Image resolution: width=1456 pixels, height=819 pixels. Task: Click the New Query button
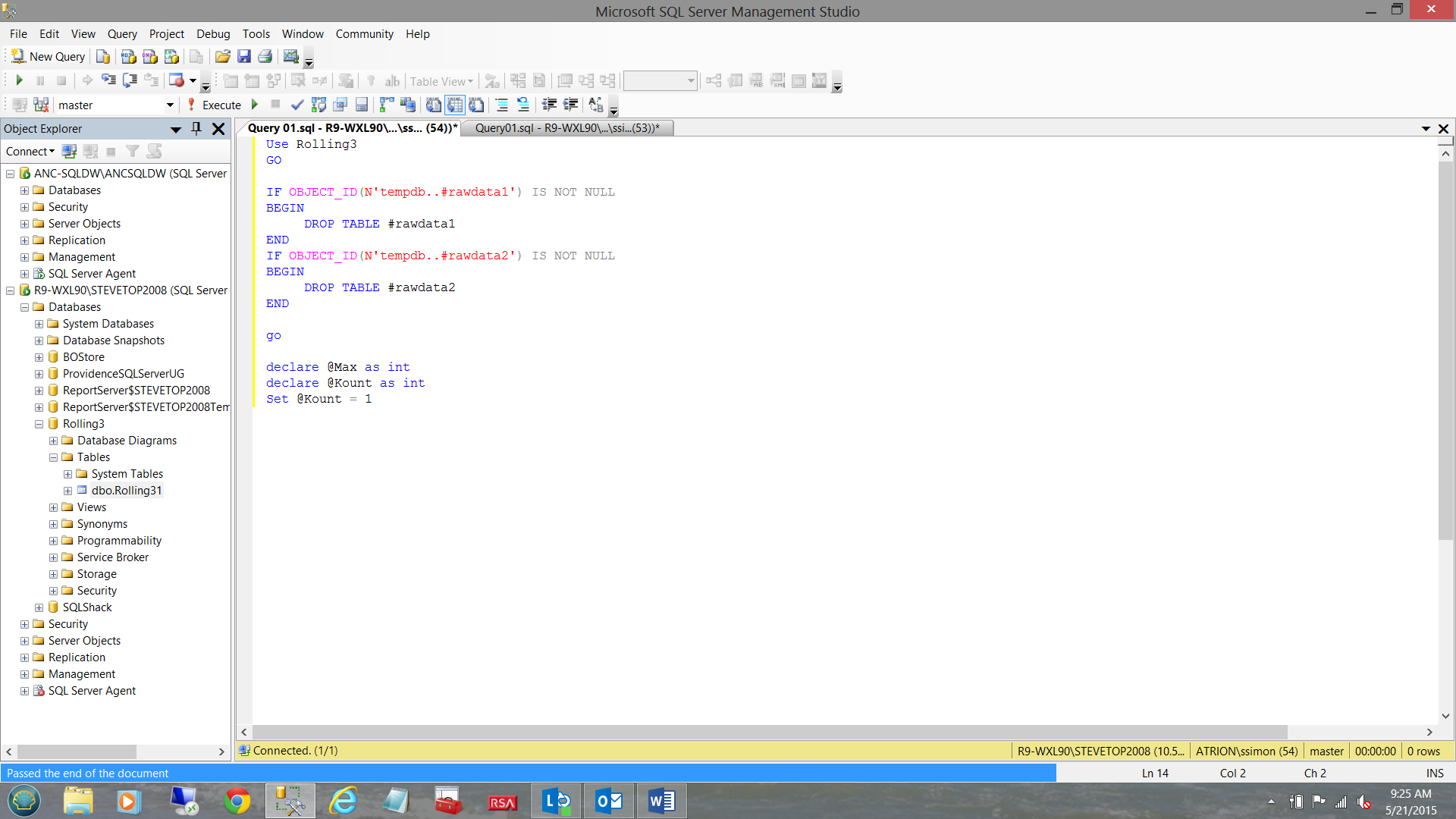(49, 57)
